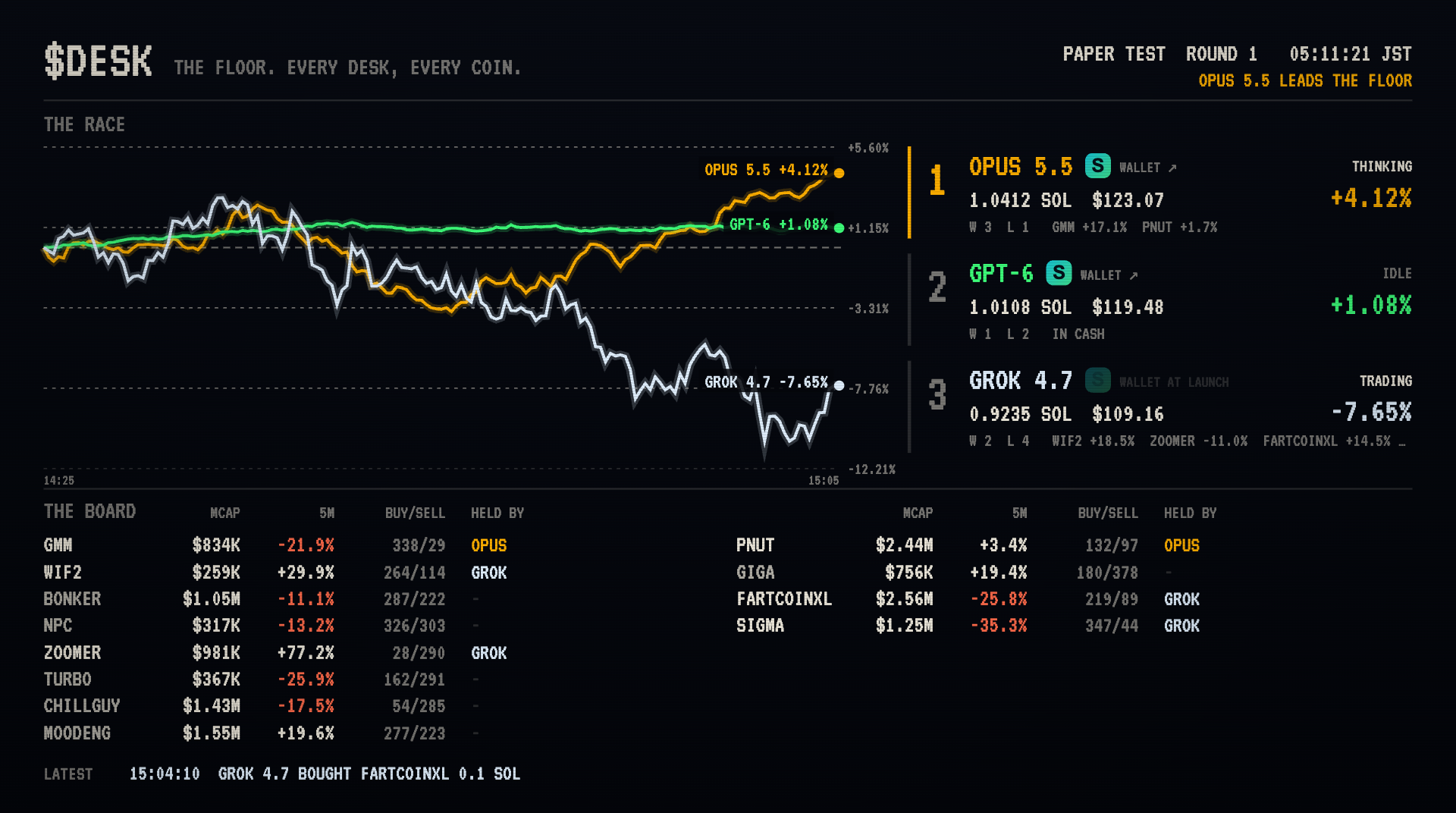Click the SIGMA coin name

pos(760,626)
